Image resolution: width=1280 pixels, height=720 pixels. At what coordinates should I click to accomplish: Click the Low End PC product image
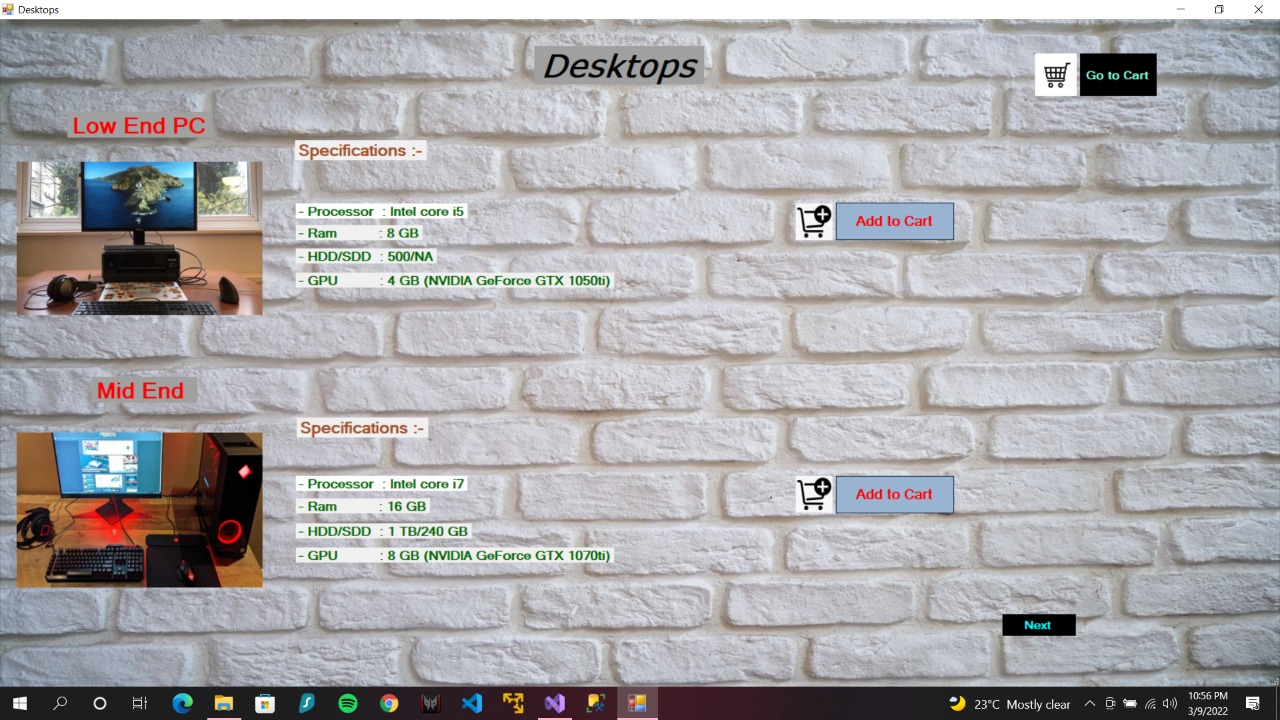139,238
